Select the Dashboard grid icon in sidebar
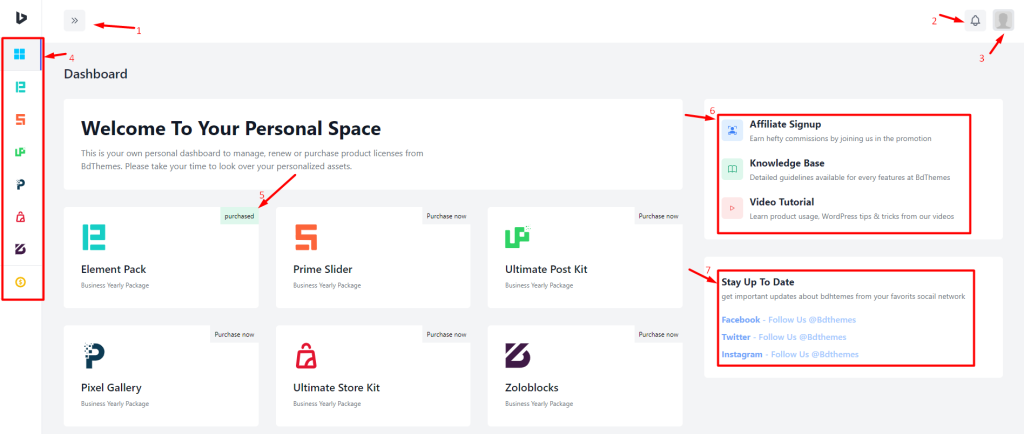Viewport: 1024px width, 434px height. [20, 54]
